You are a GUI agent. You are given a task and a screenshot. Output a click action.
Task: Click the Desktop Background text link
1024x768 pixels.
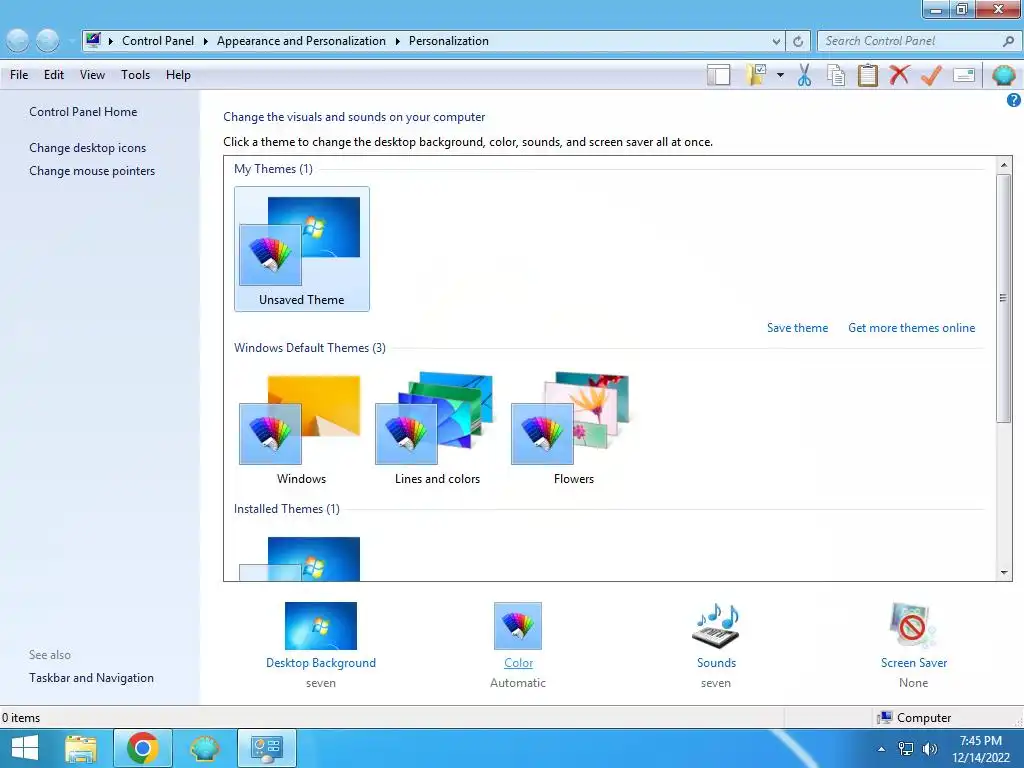click(321, 662)
